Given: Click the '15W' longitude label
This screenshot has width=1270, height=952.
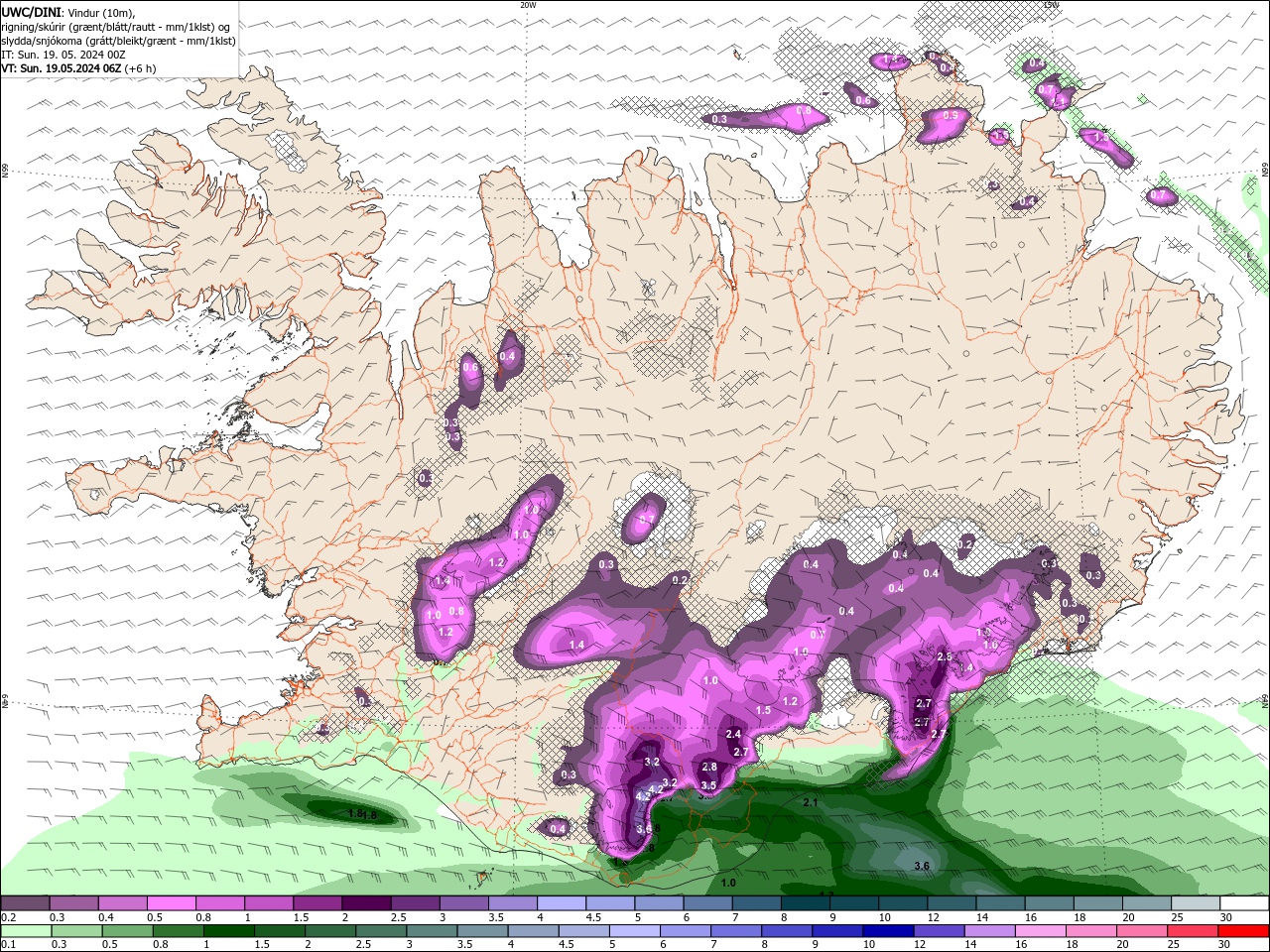Looking at the screenshot, I should click(1051, 5).
